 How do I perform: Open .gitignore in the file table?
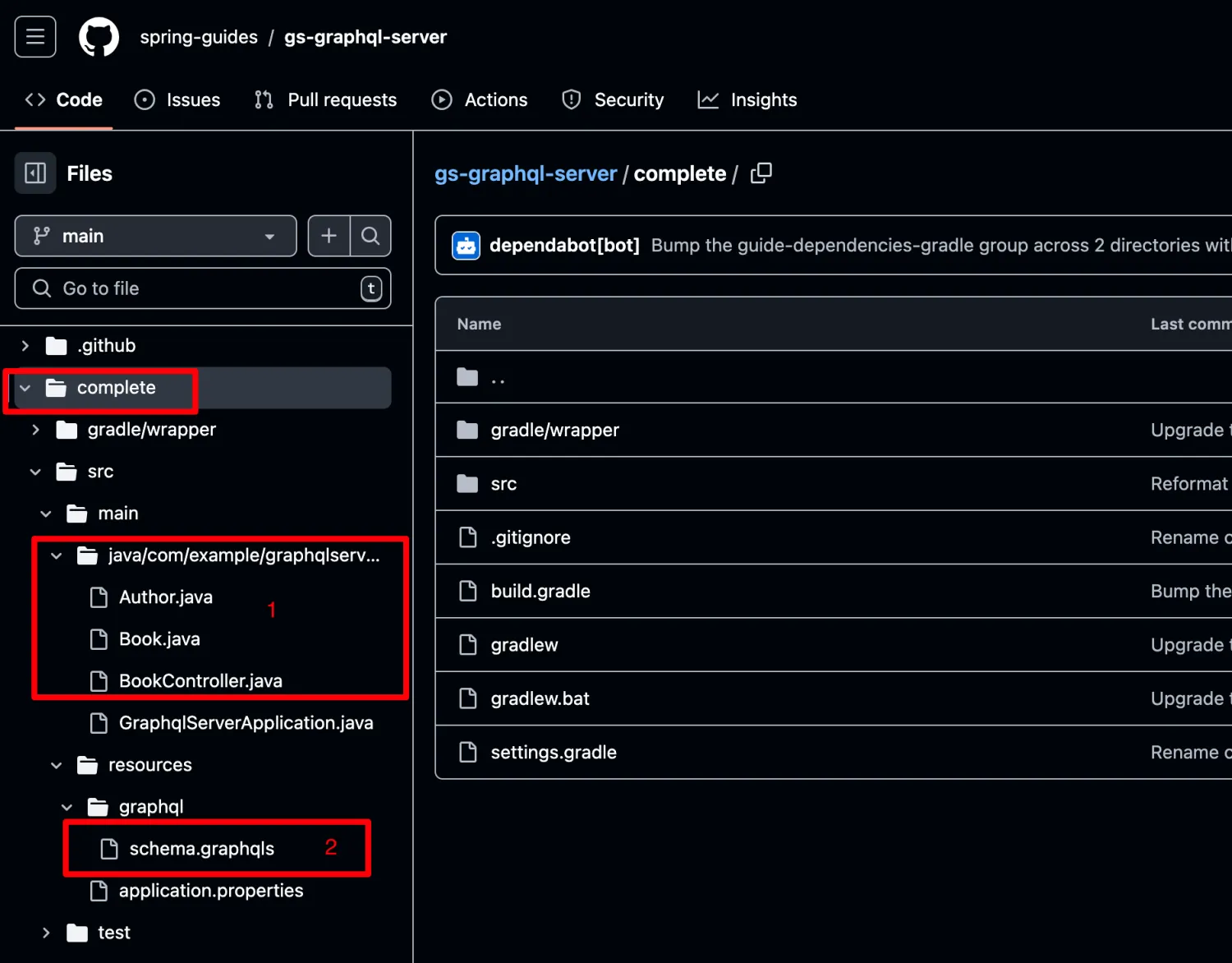531,538
